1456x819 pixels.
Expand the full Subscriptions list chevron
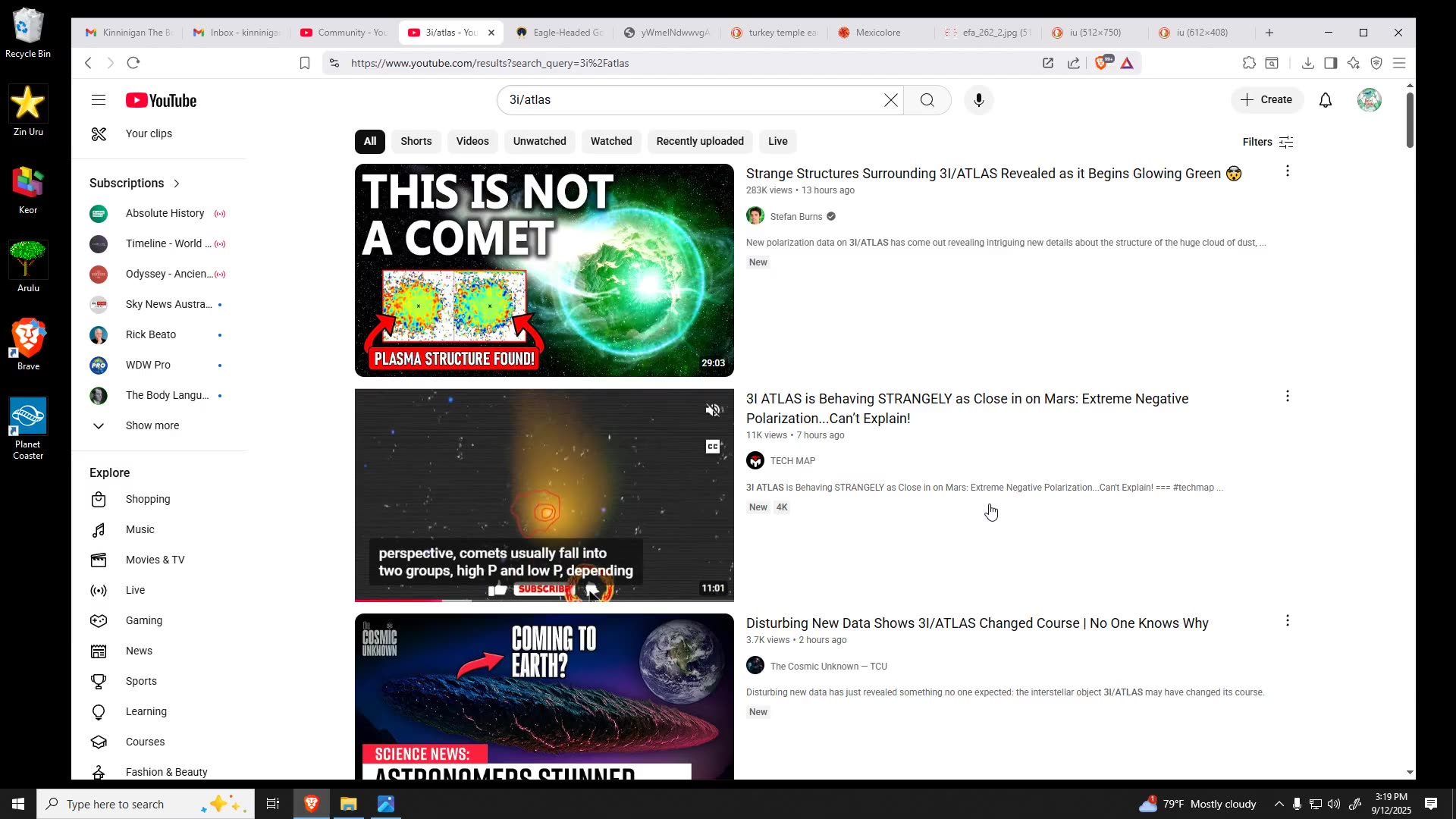(177, 183)
